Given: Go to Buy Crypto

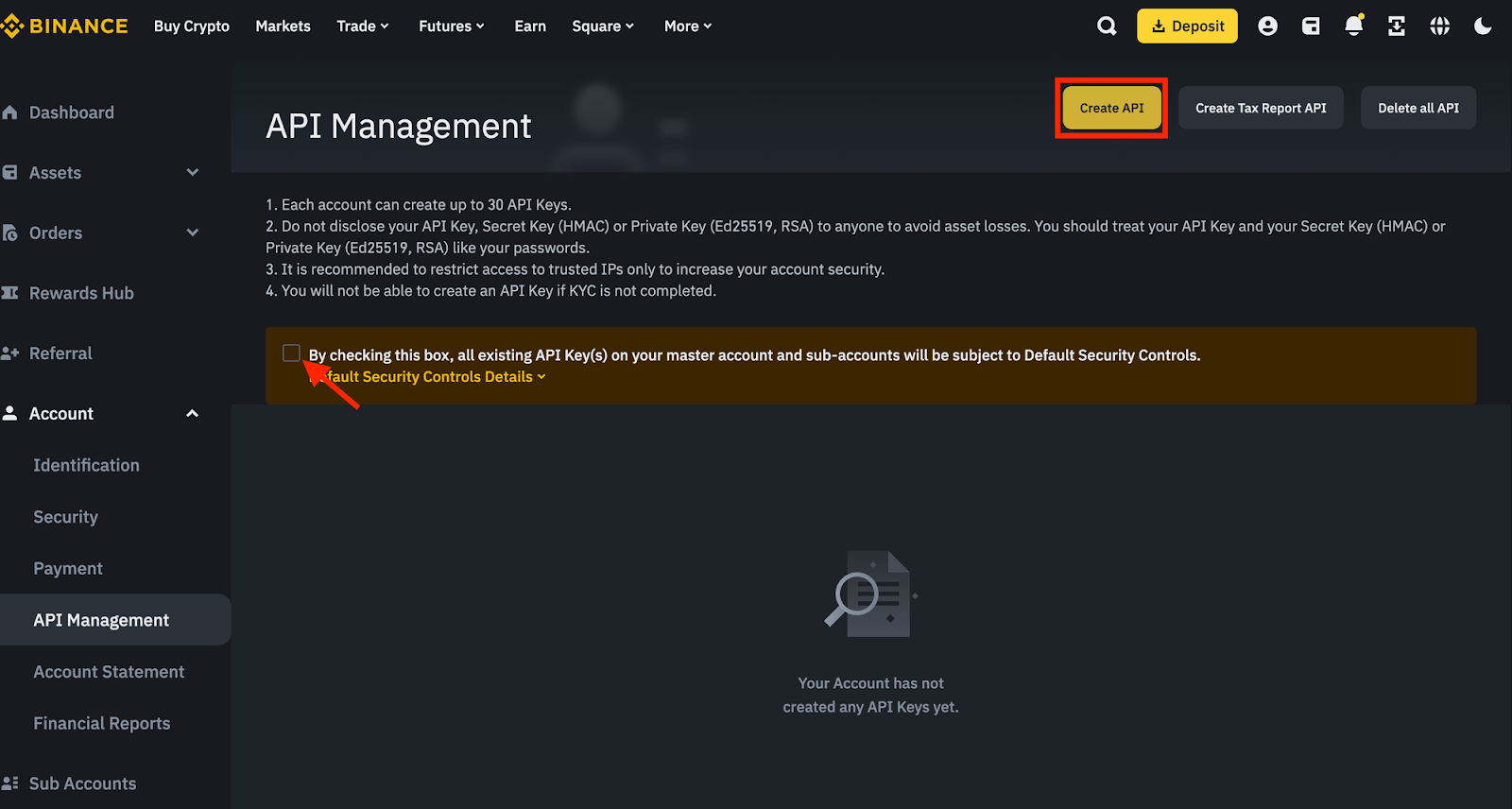Looking at the screenshot, I should 192,26.
